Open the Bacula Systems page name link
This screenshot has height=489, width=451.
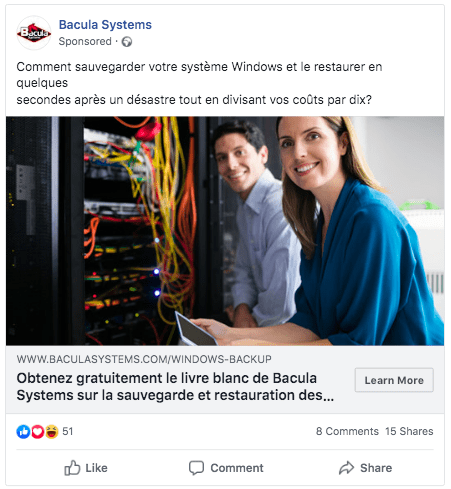pyautogui.click(x=105, y=25)
